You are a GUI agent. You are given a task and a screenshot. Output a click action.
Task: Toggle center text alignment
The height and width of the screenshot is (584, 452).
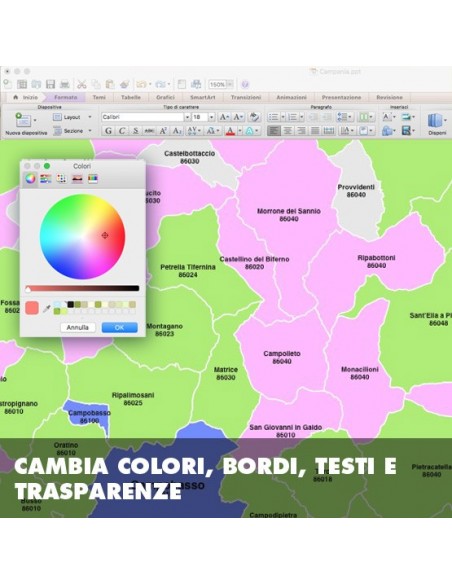tap(287, 131)
